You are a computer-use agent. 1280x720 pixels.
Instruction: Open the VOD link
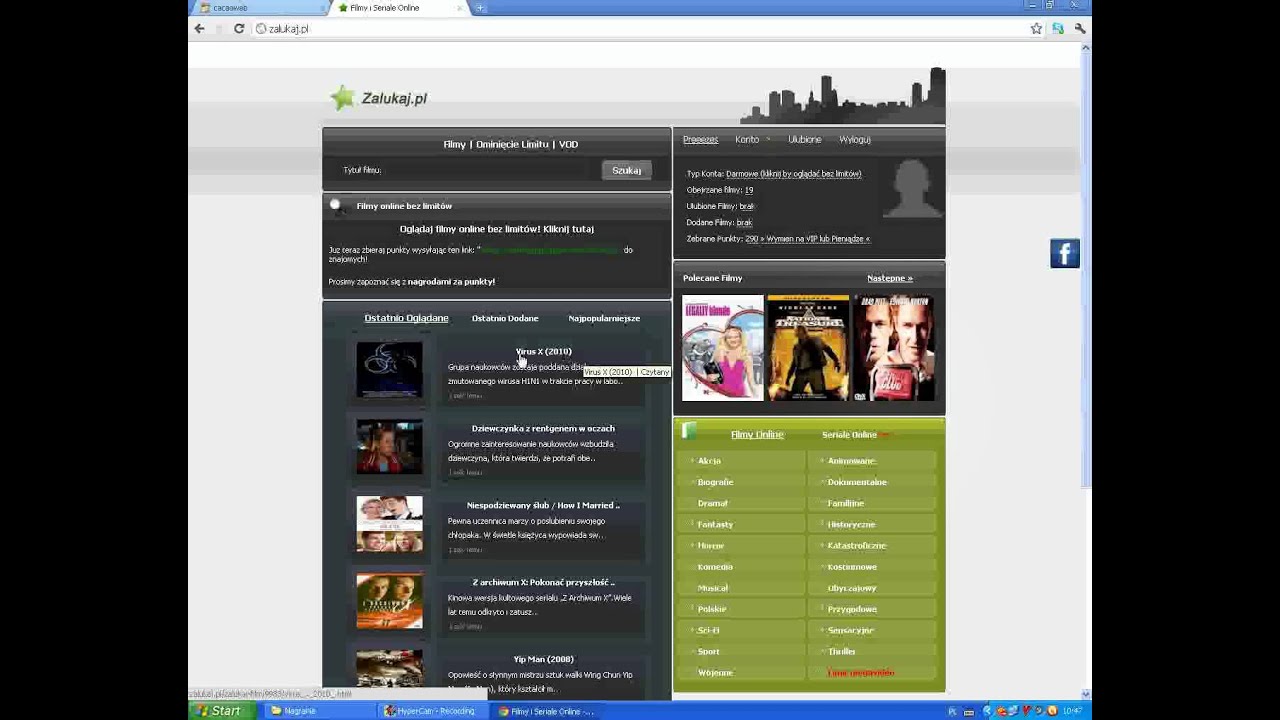tap(568, 144)
